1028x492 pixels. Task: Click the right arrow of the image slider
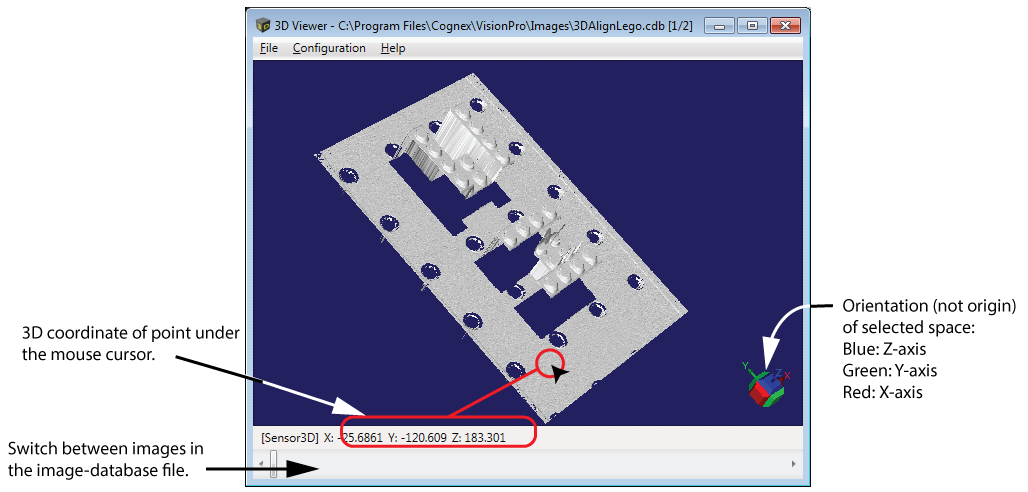(x=794, y=464)
